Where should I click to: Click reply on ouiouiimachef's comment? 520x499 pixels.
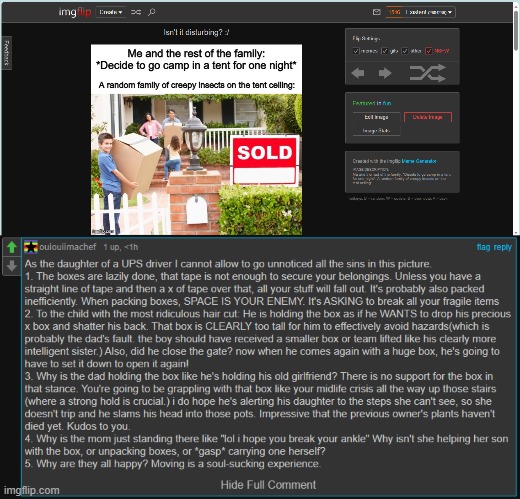tap(503, 247)
